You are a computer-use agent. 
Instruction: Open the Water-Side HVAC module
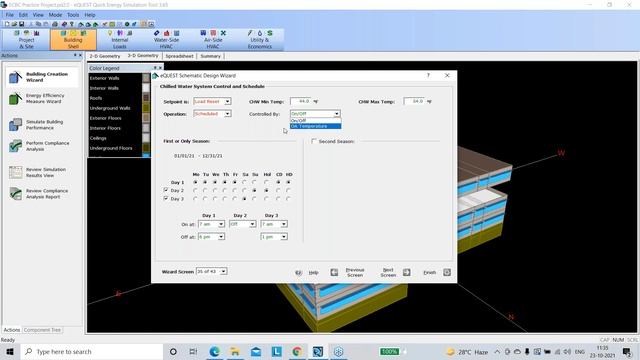[x=166, y=40]
